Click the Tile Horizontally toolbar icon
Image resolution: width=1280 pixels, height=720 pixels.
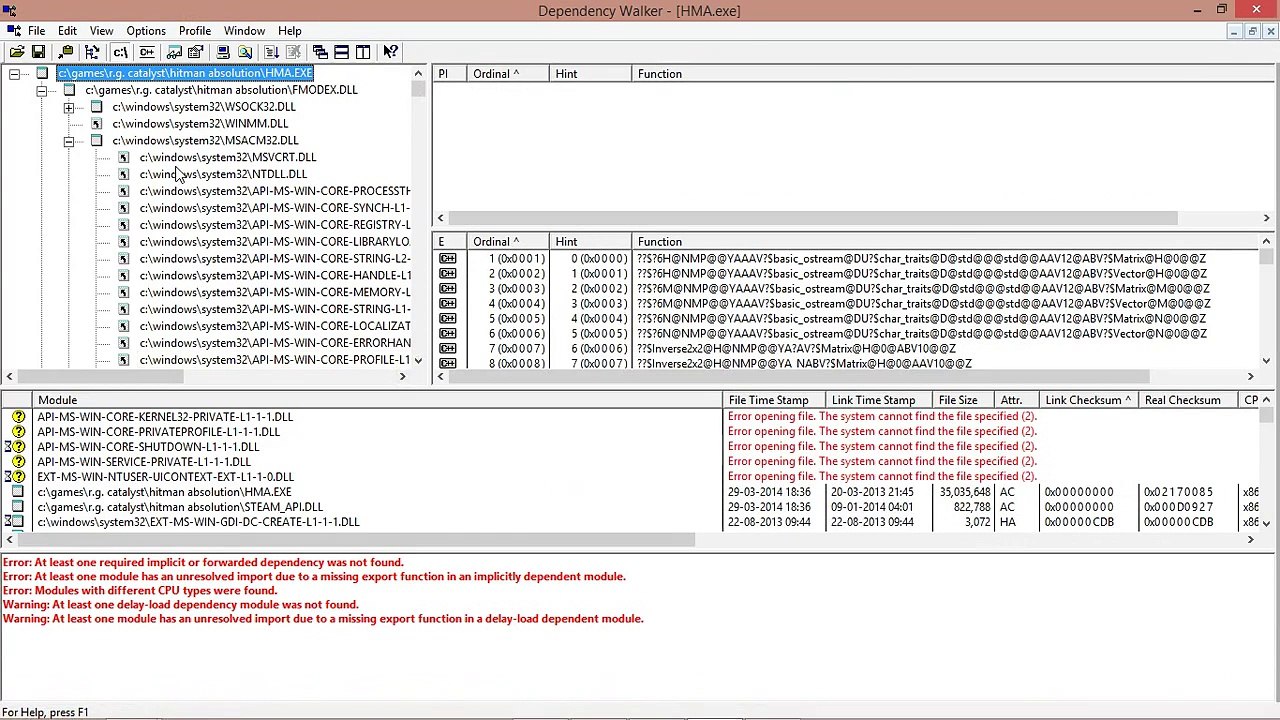click(342, 52)
